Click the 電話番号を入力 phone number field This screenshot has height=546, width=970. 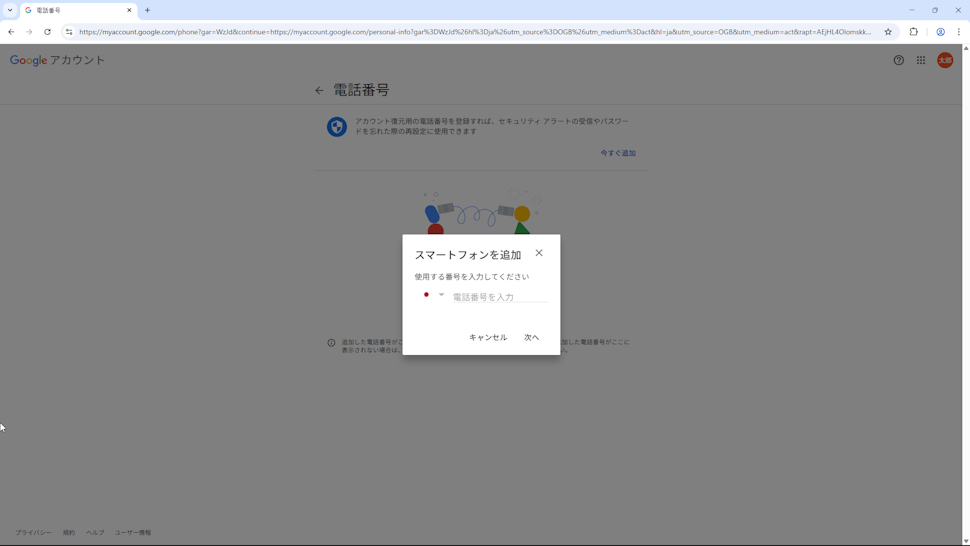[x=499, y=297]
